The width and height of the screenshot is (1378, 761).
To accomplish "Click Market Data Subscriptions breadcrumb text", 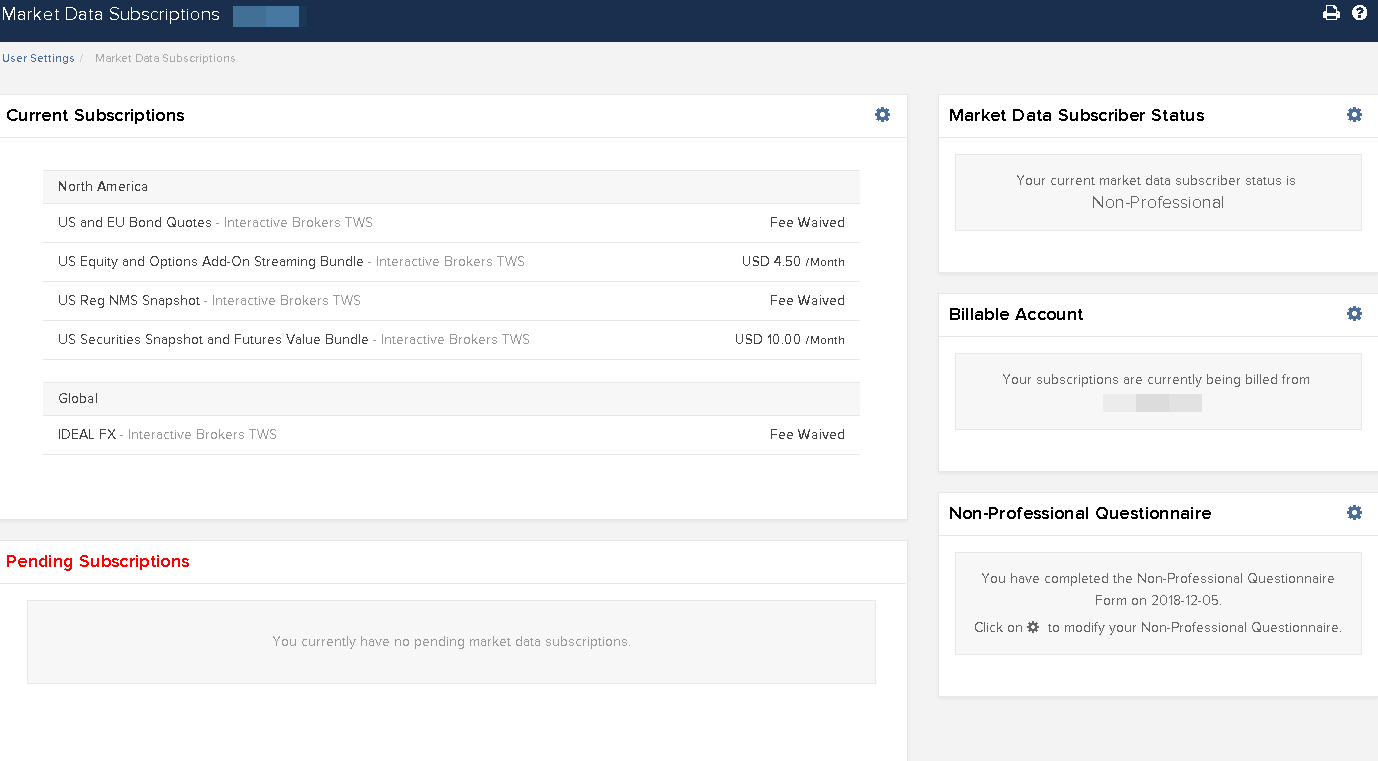I will [165, 58].
